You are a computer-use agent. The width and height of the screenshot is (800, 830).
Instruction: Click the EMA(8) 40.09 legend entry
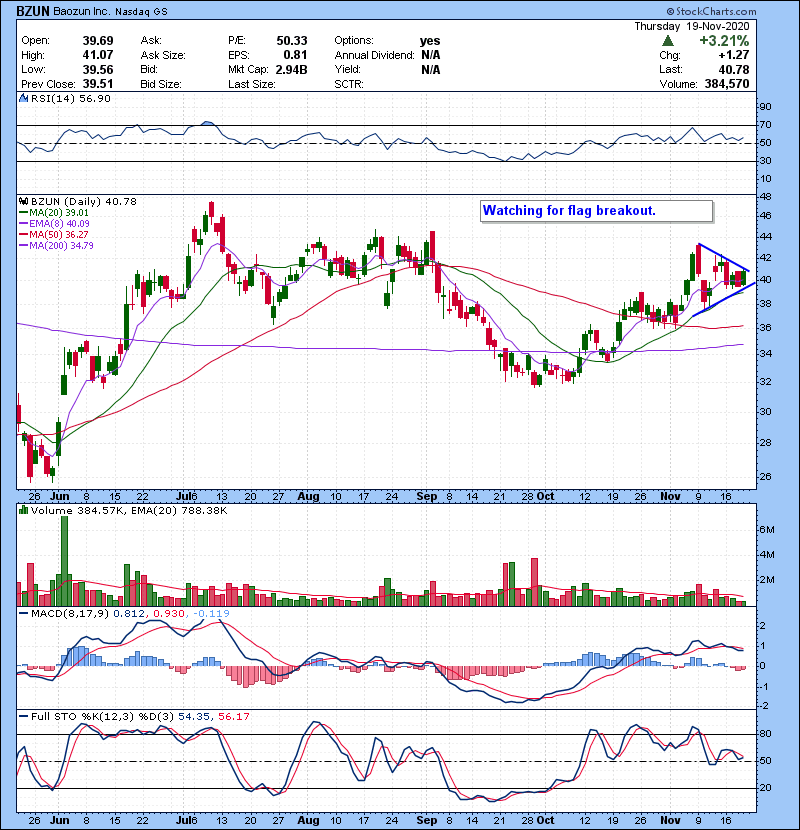pos(54,223)
